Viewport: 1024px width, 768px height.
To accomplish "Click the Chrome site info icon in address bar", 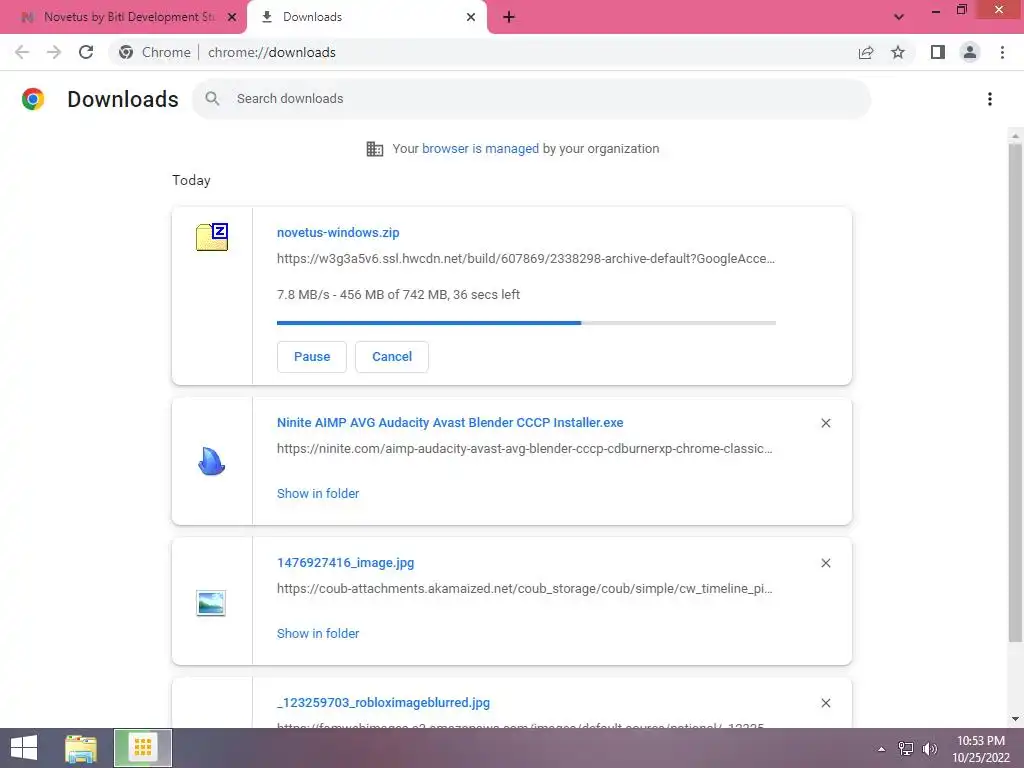I will [x=126, y=52].
